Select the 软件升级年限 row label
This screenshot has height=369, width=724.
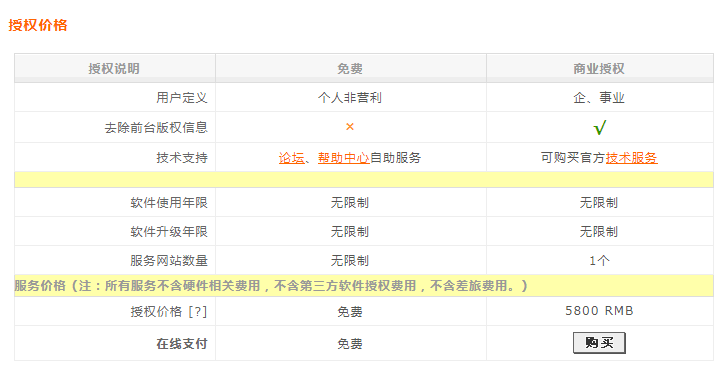click(169, 231)
